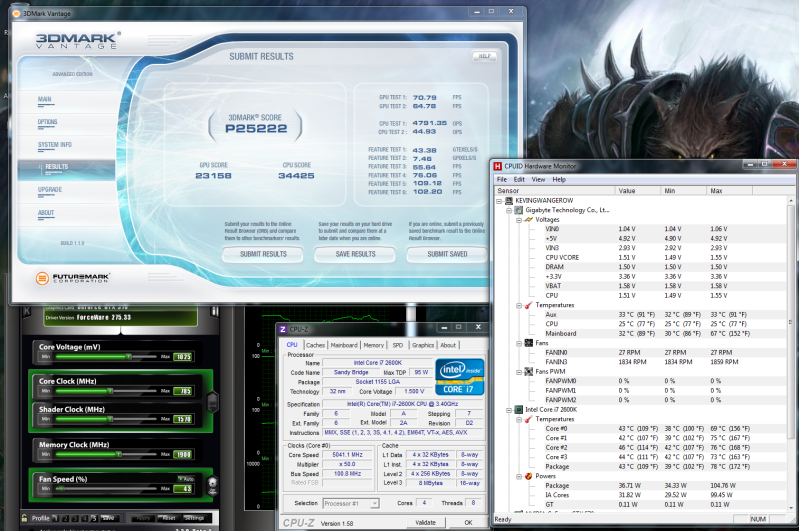The height and width of the screenshot is (531, 799).
Task: Open the File menu in Hardware Monitor
Action: point(501,179)
